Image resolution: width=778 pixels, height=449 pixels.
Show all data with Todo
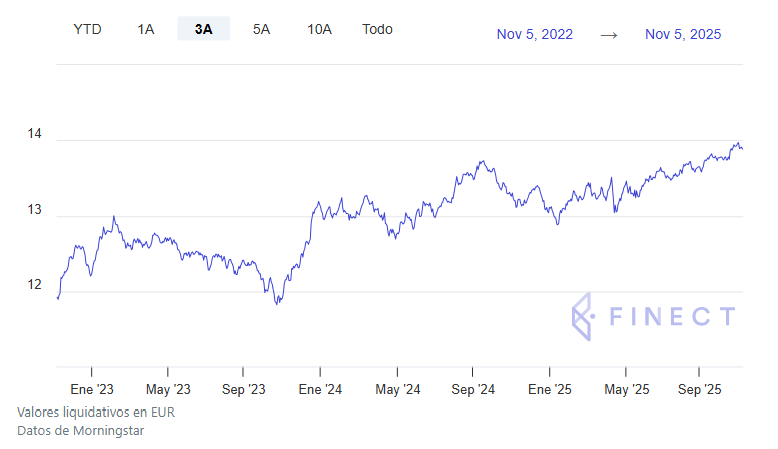pyautogui.click(x=377, y=29)
